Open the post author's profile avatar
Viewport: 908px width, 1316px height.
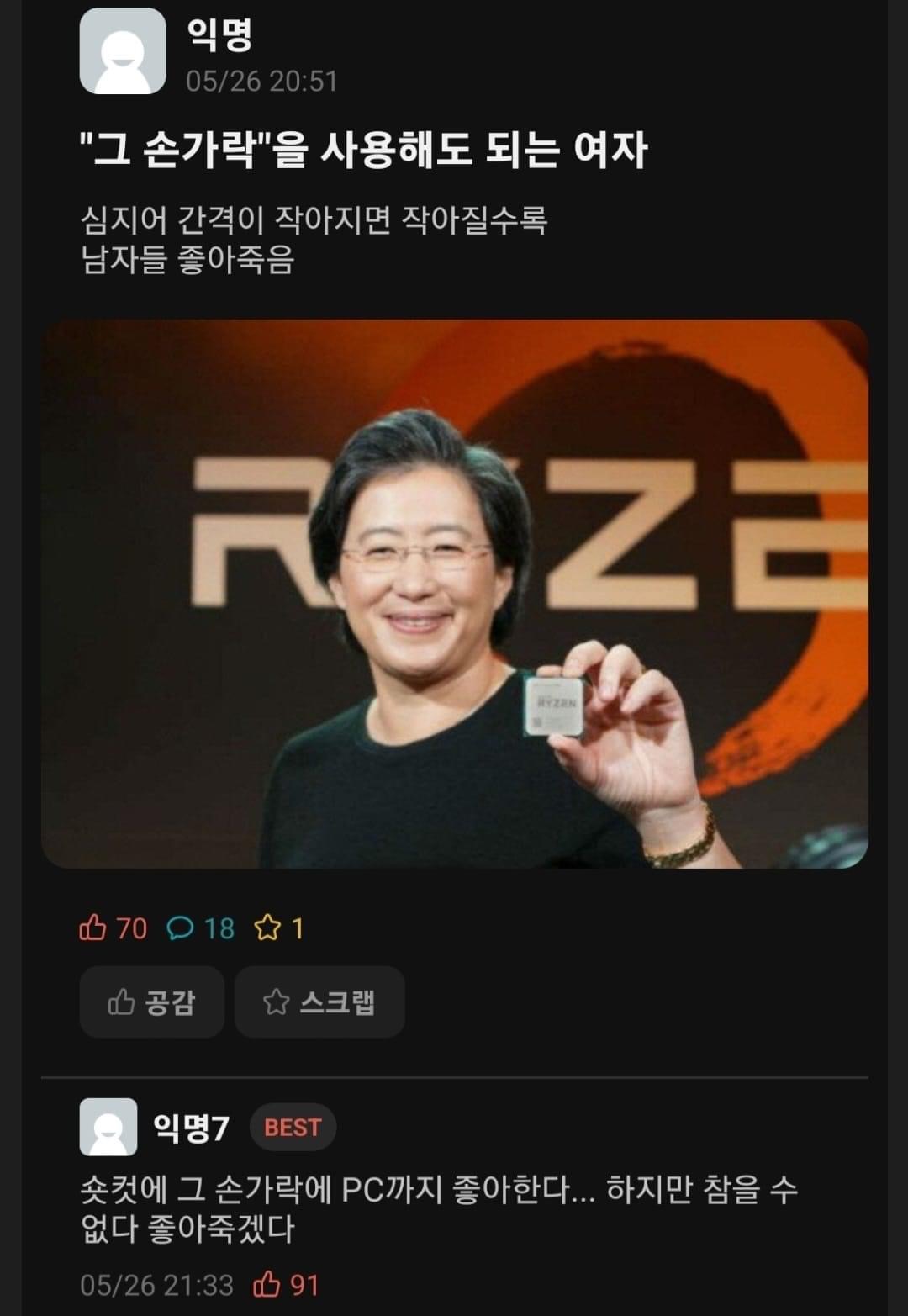pyautogui.click(x=122, y=51)
